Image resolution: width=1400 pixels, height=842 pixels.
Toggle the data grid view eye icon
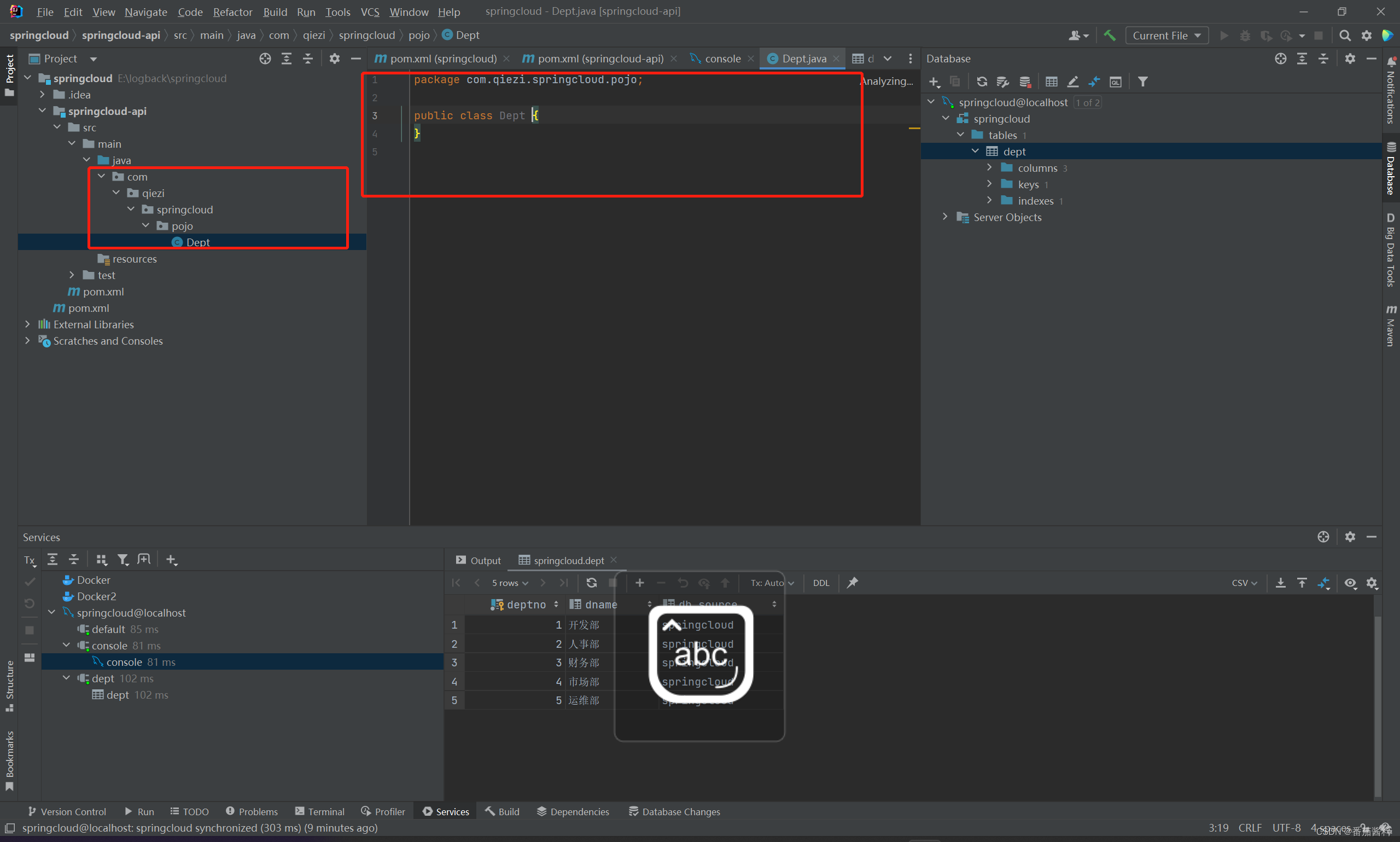coord(1350,583)
